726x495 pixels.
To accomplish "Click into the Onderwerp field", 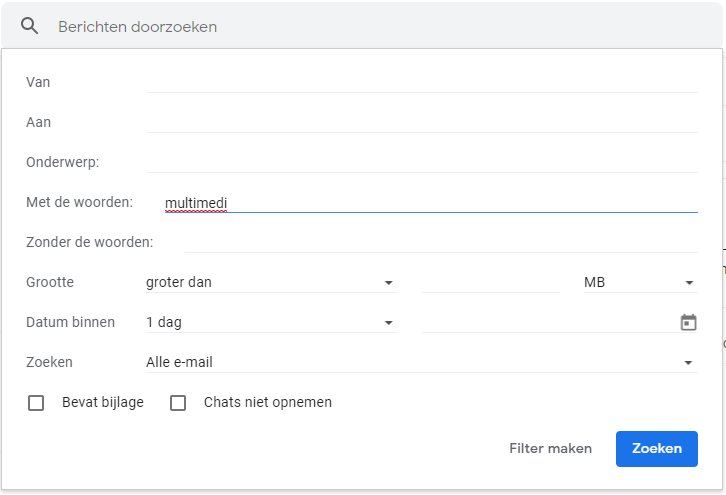I will click(422, 163).
